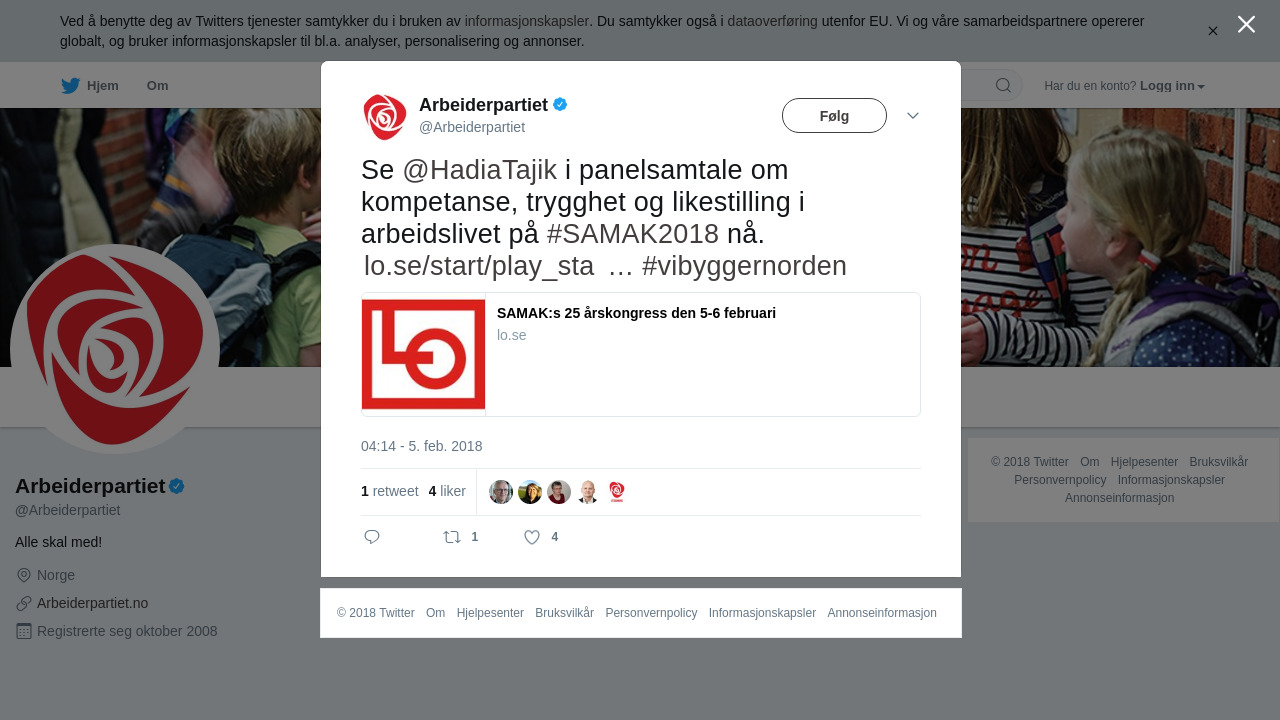The height and width of the screenshot is (720, 1280).
Task: Open the Arbeiderpartiet.no website link
Action: 92,603
